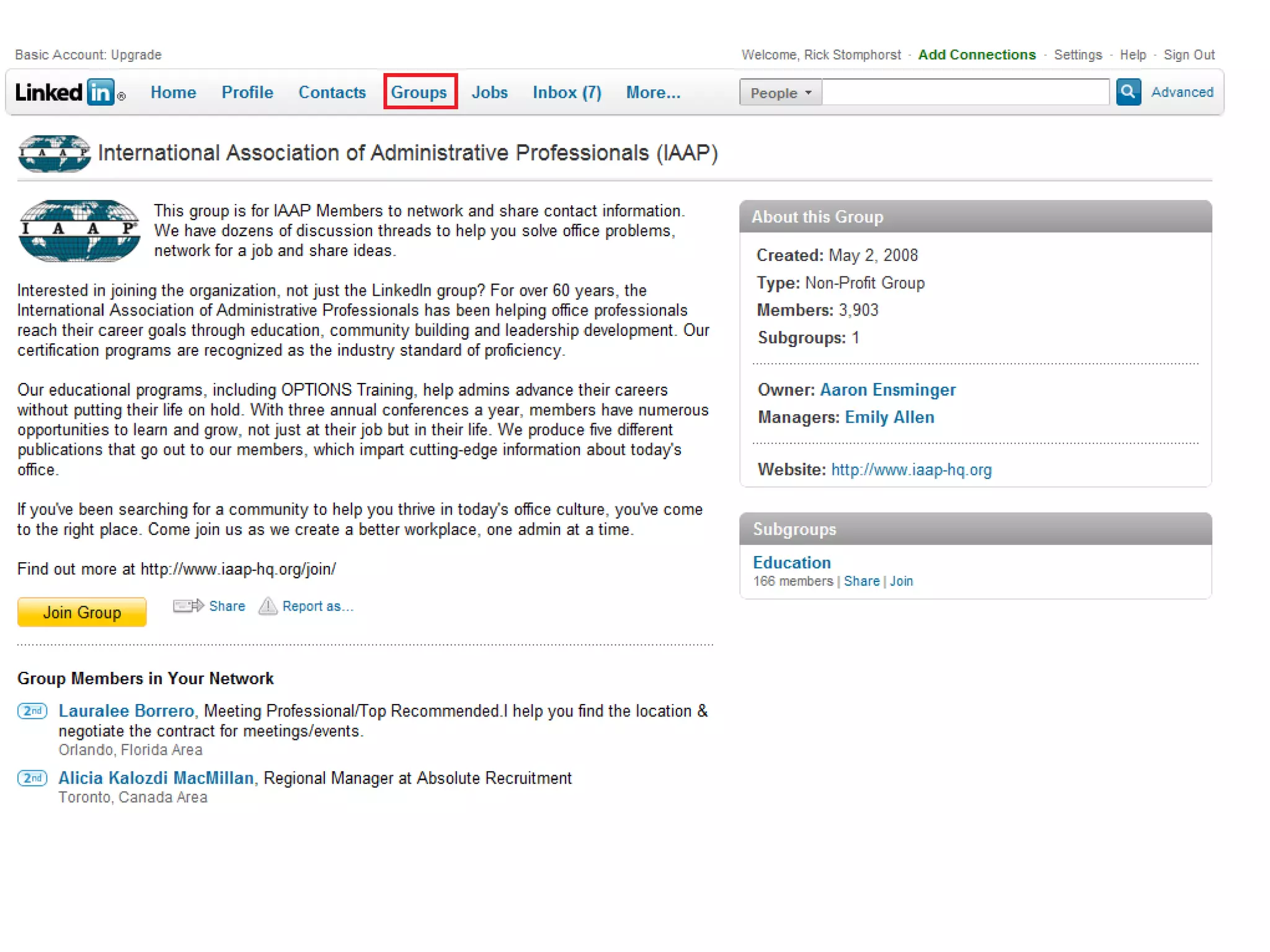Open the Advanced search link
The width and height of the screenshot is (1270, 952).
[x=1181, y=92]
